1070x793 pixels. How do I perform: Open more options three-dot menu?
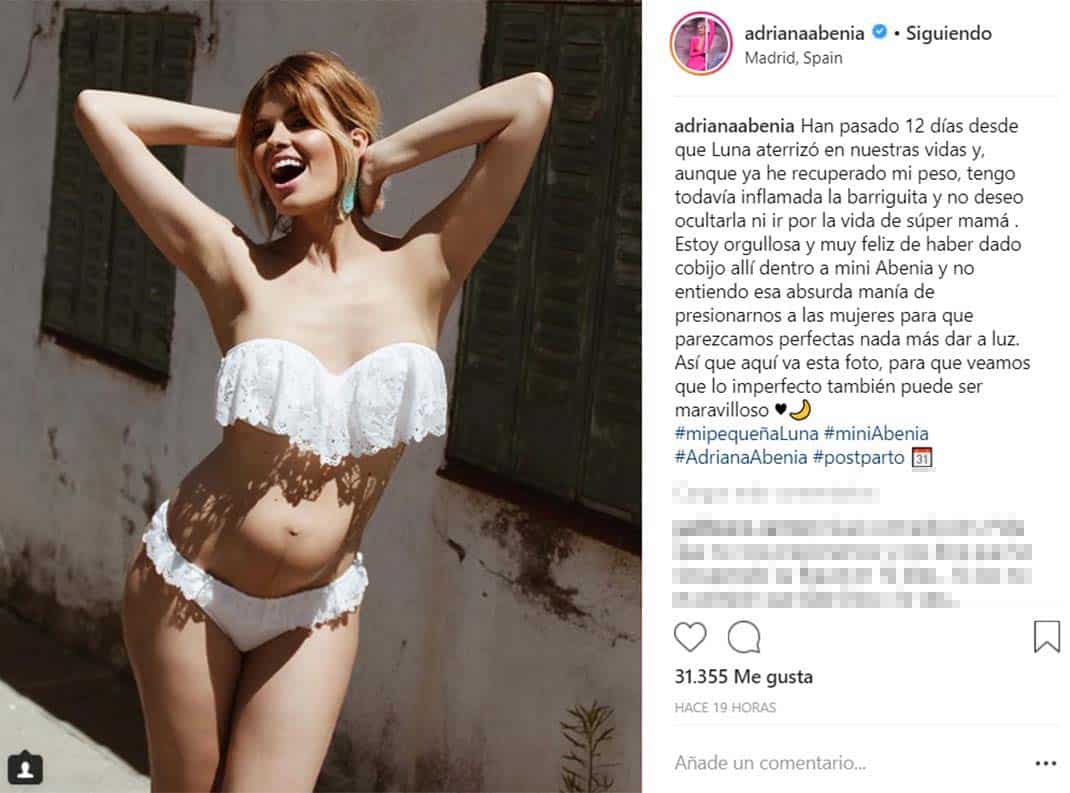pos(1045,763)
